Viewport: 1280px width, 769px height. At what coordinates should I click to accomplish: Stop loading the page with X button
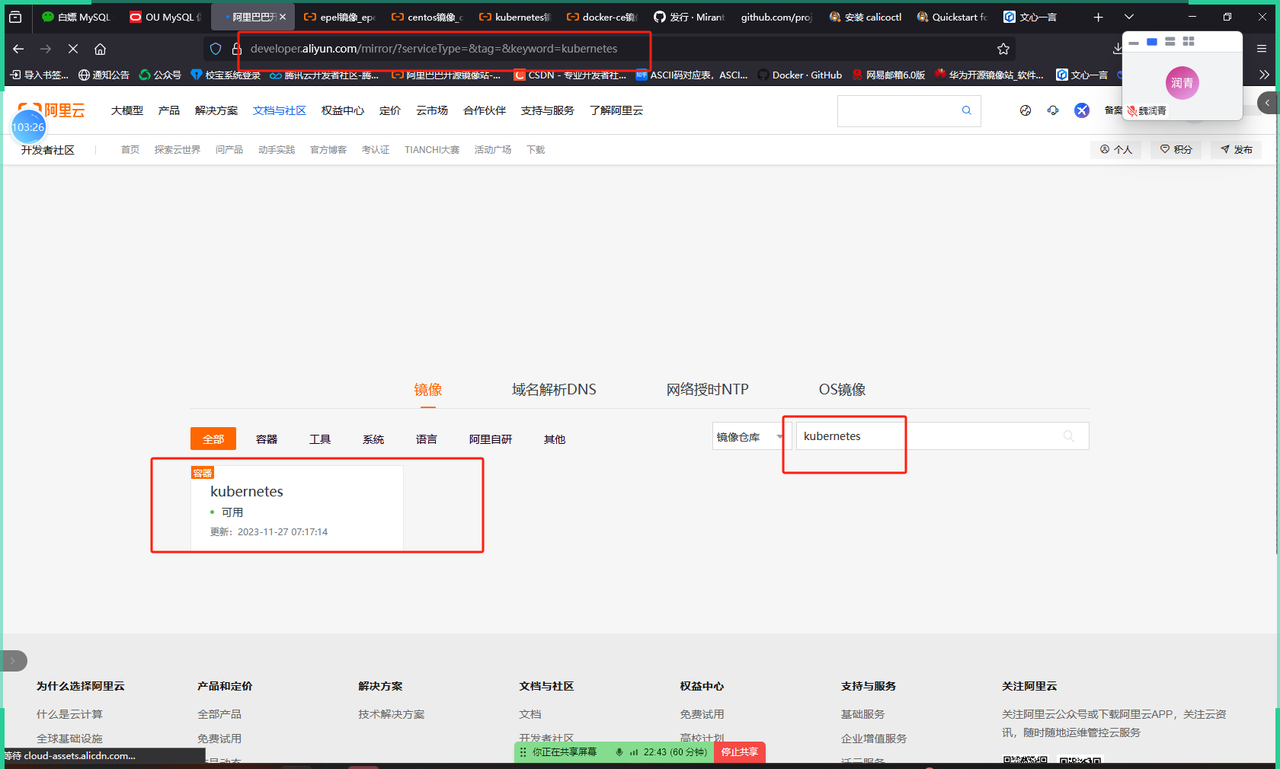pyautogui.click(x=73, y=49)
